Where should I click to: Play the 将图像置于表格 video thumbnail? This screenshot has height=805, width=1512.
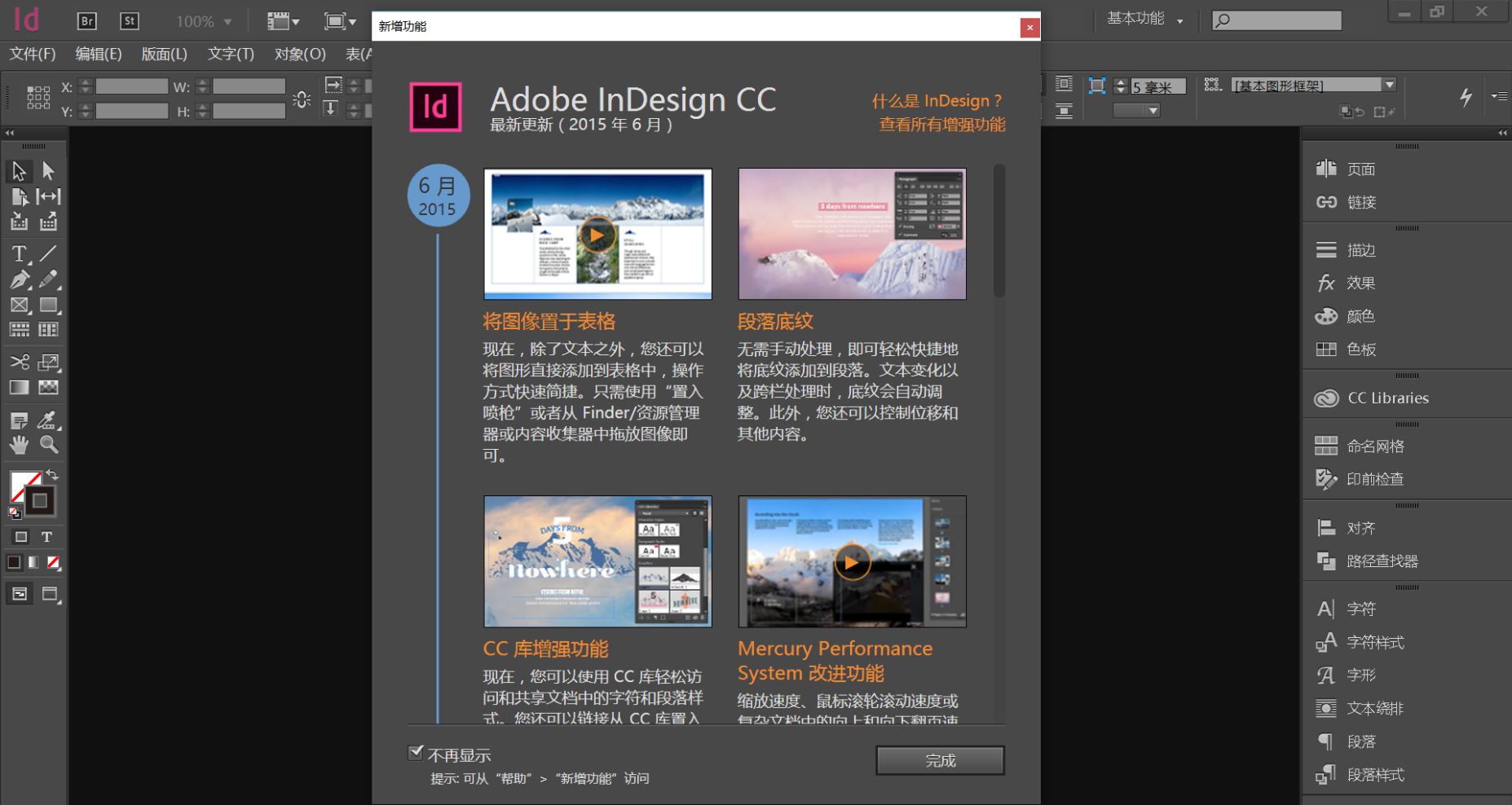[597, 235]
